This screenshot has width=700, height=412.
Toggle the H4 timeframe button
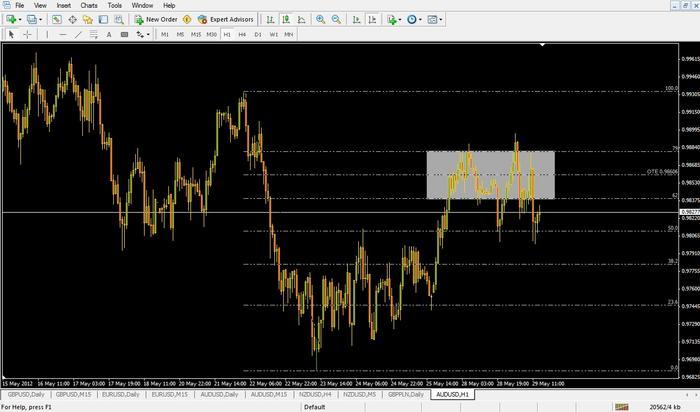[242, 34]
